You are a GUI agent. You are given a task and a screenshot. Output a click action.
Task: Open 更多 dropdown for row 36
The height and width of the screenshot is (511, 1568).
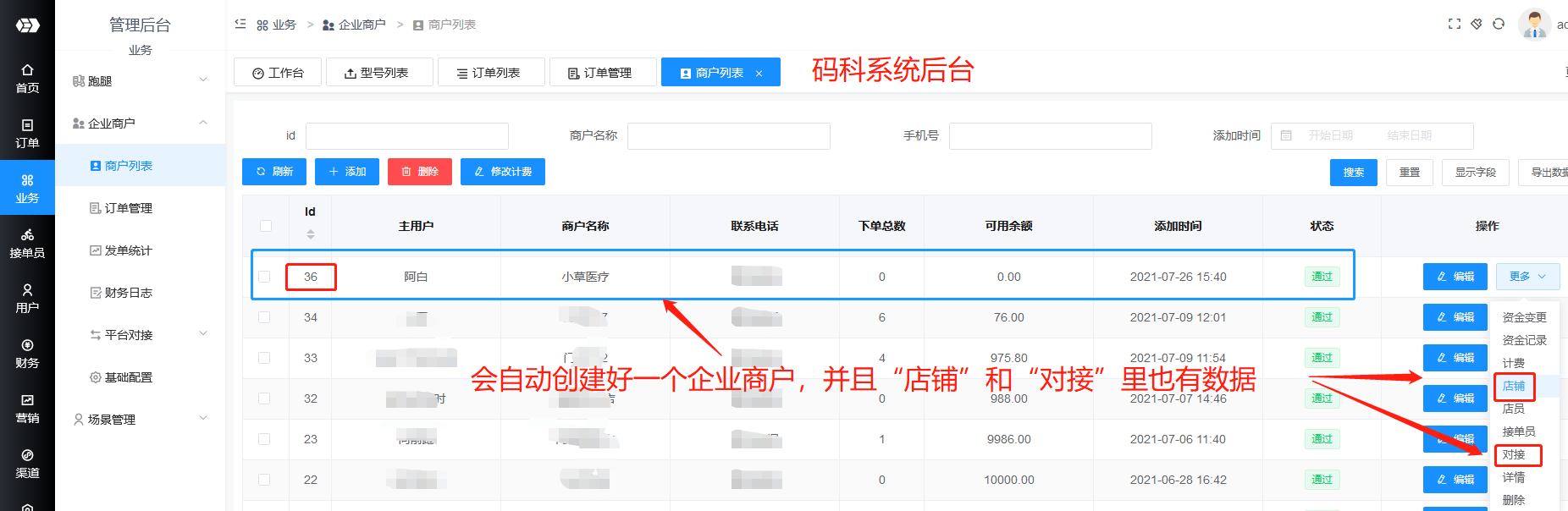point(1527,277)
